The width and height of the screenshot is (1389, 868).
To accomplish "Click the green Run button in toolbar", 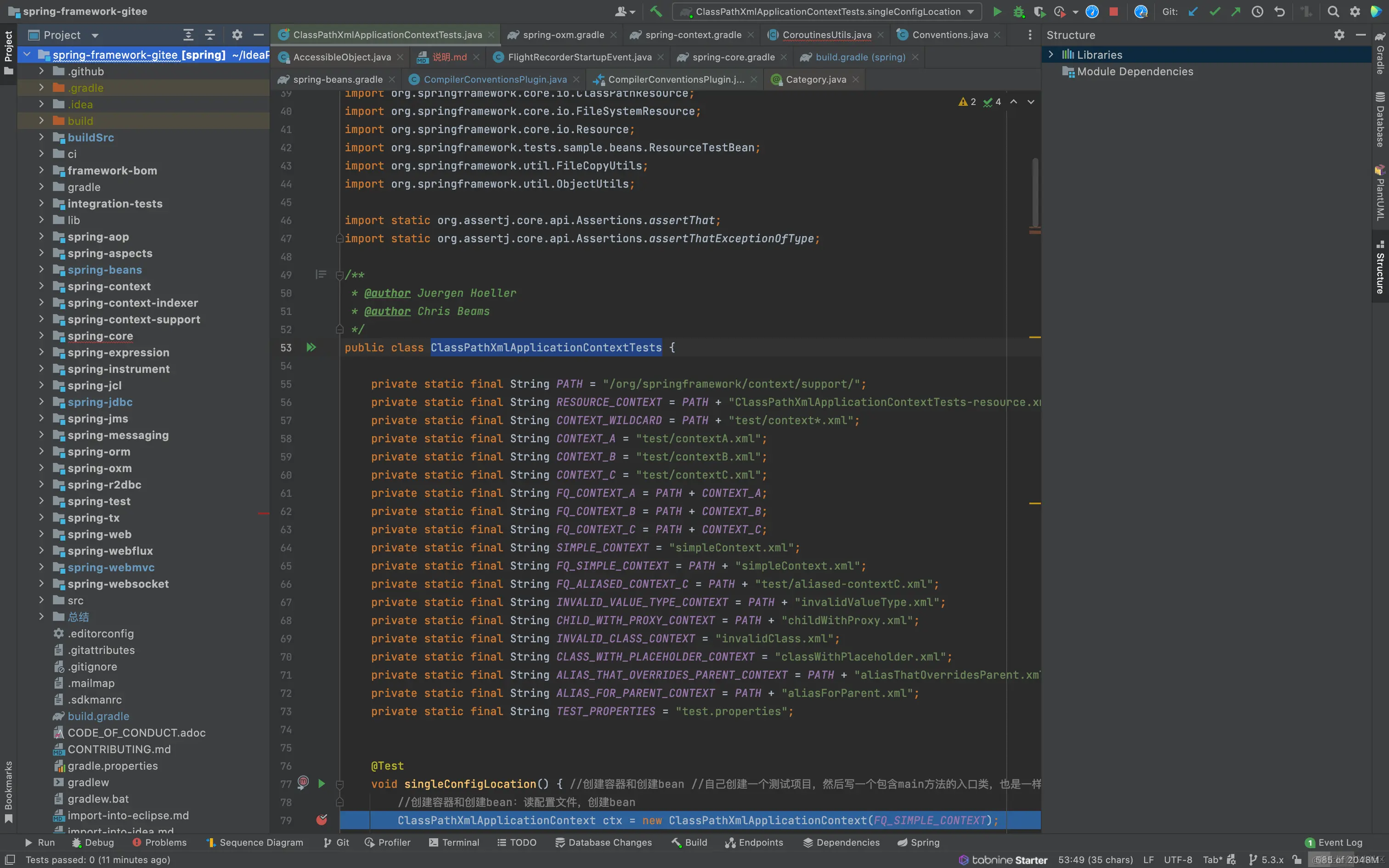I will [x=997, y=11].
